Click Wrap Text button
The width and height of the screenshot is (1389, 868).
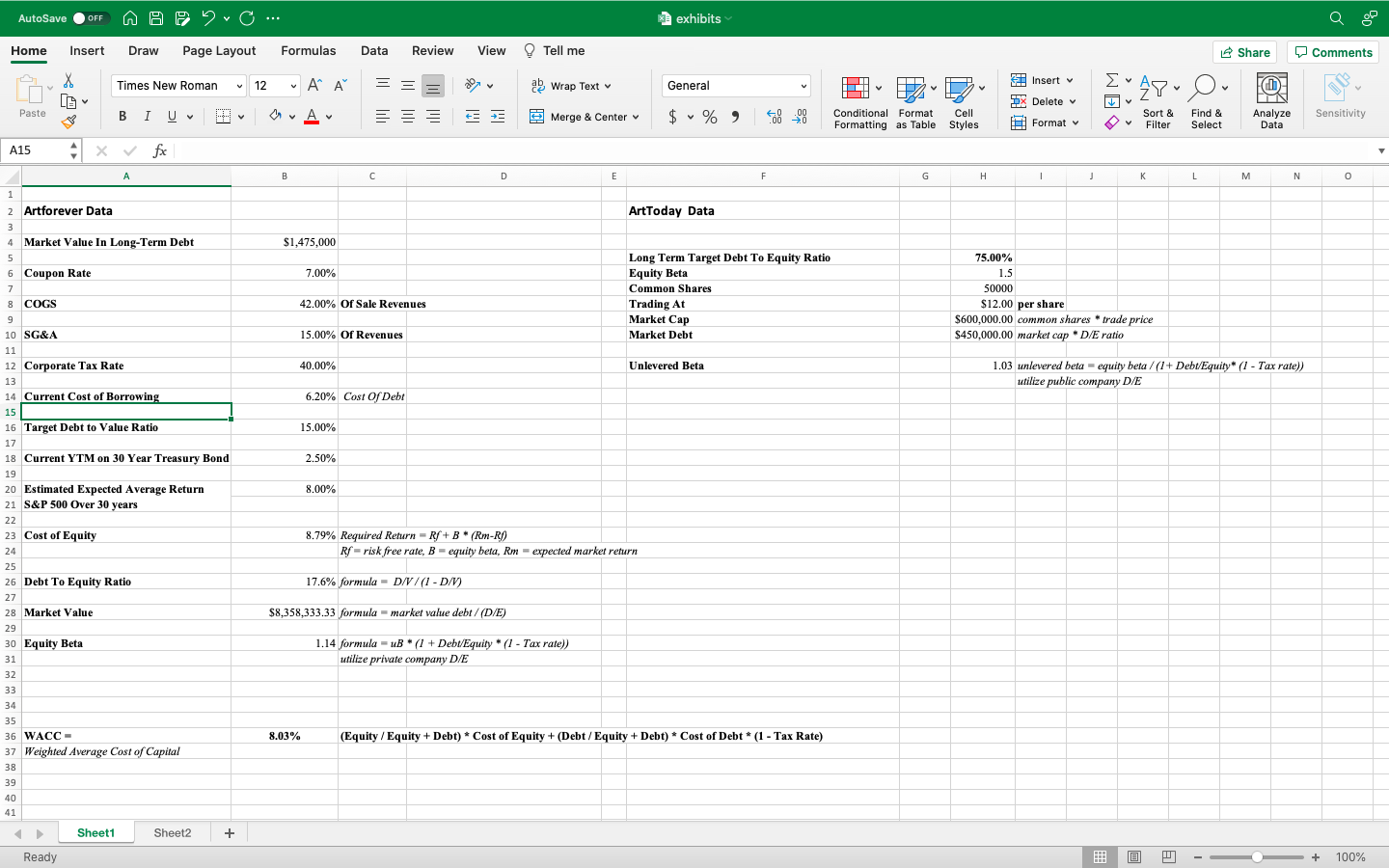tap(571, 86)
